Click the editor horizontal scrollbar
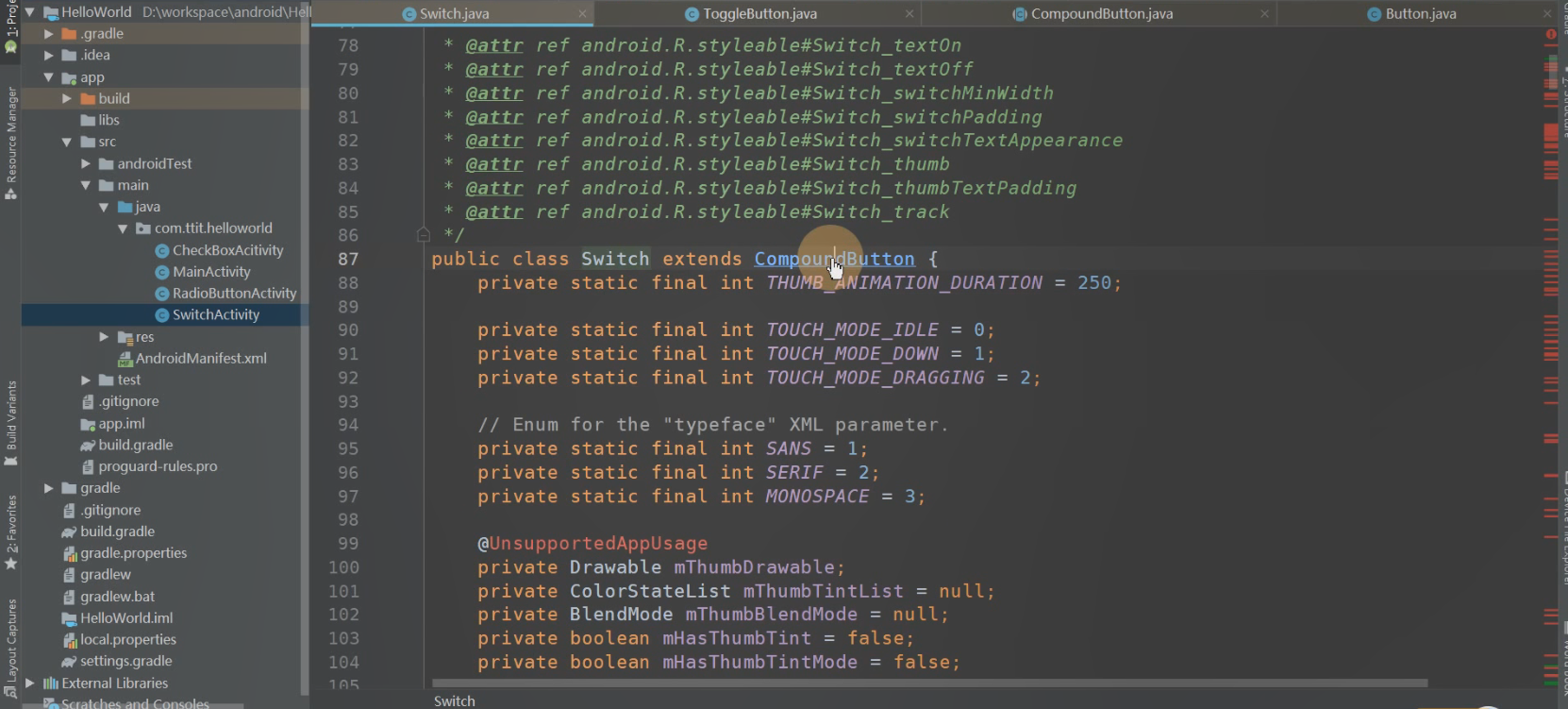This screenshot has width=1568, height=709. [929, 683]
